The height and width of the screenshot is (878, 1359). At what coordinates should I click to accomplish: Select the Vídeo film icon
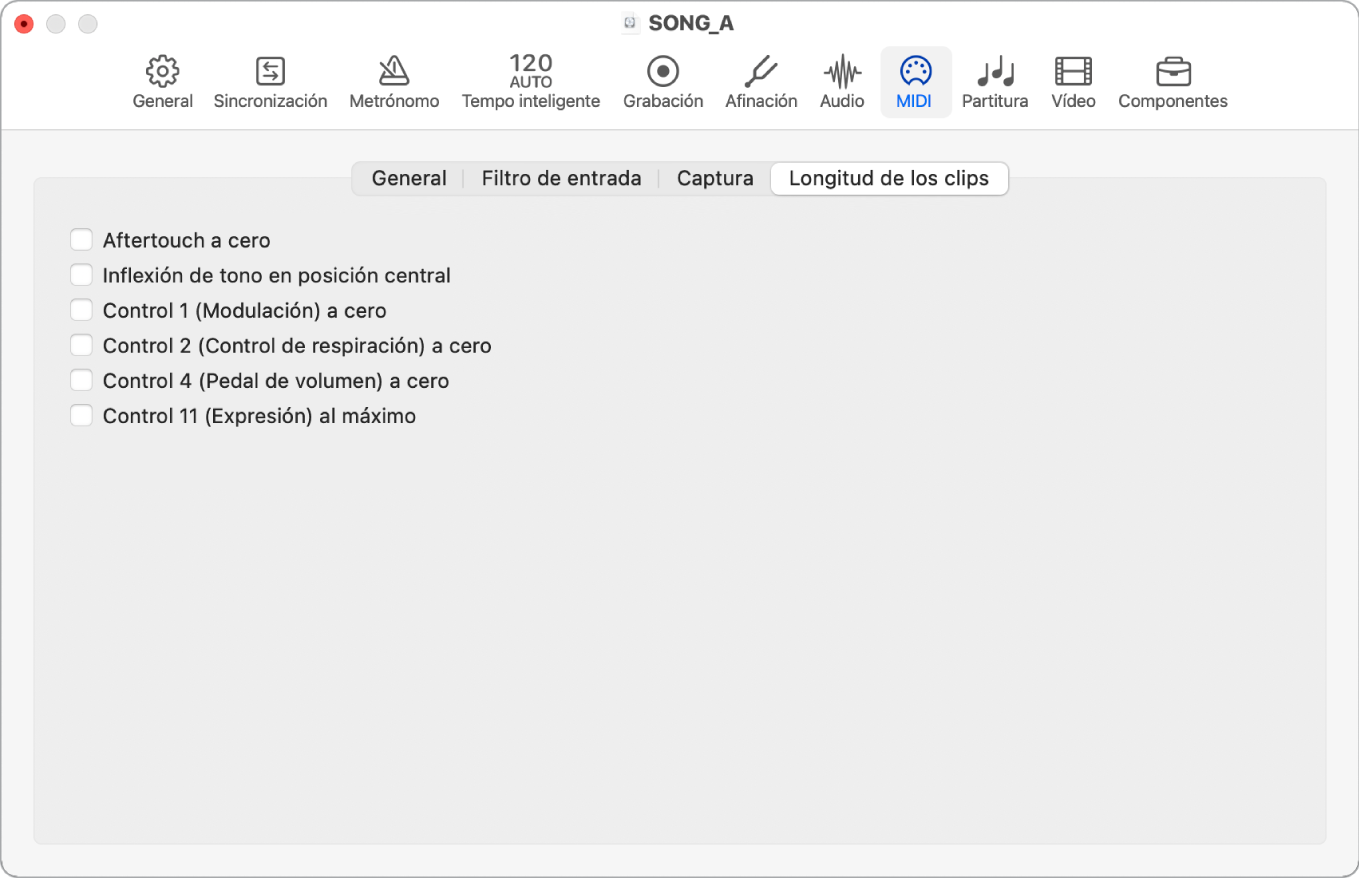coord(1073,80)
